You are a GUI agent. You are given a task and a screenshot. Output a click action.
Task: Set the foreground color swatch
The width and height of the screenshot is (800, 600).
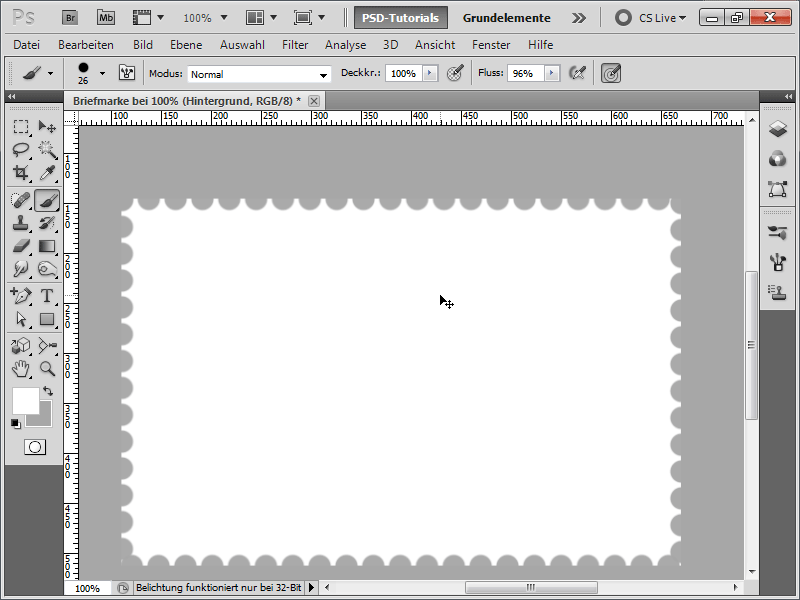click(x=26, y=401)
